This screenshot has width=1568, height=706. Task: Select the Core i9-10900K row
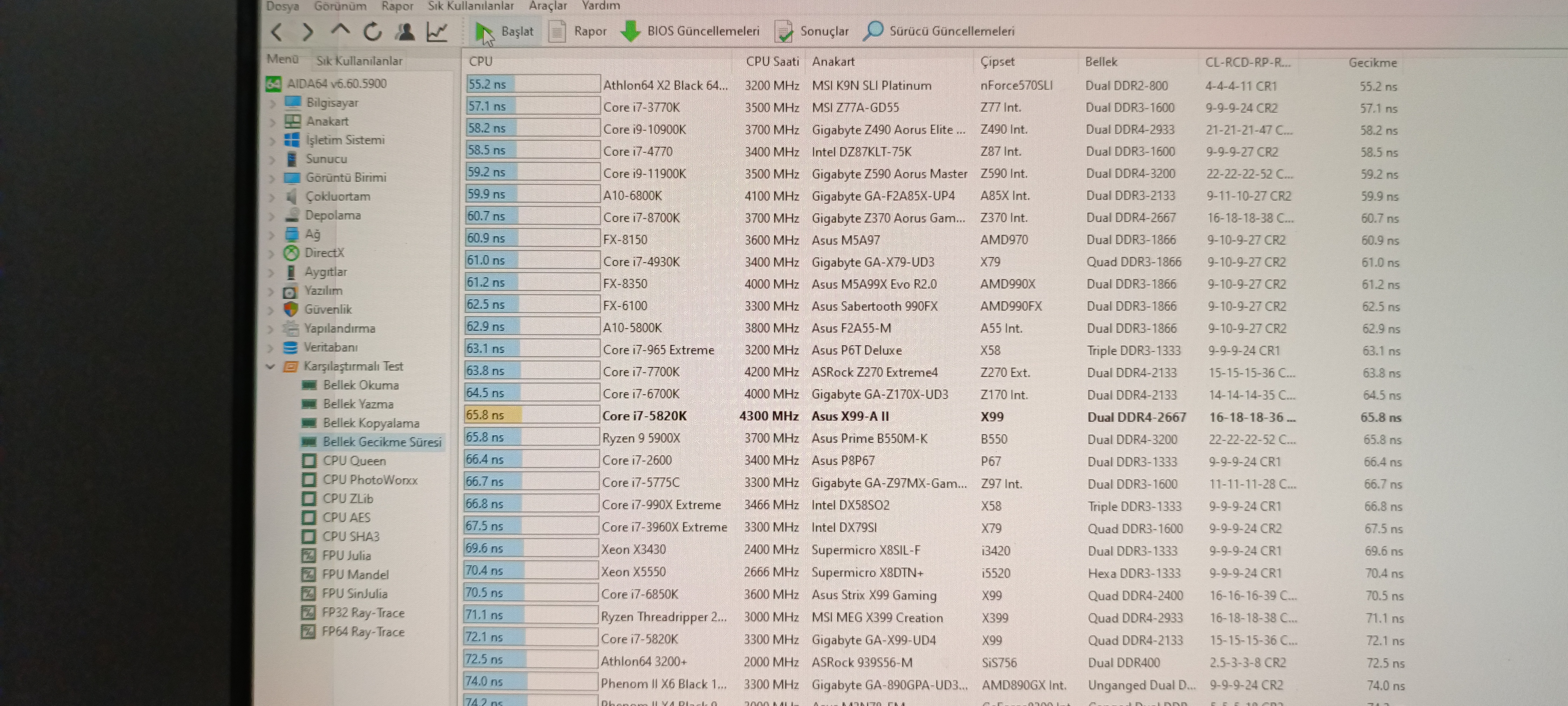(x=932, y=129)
